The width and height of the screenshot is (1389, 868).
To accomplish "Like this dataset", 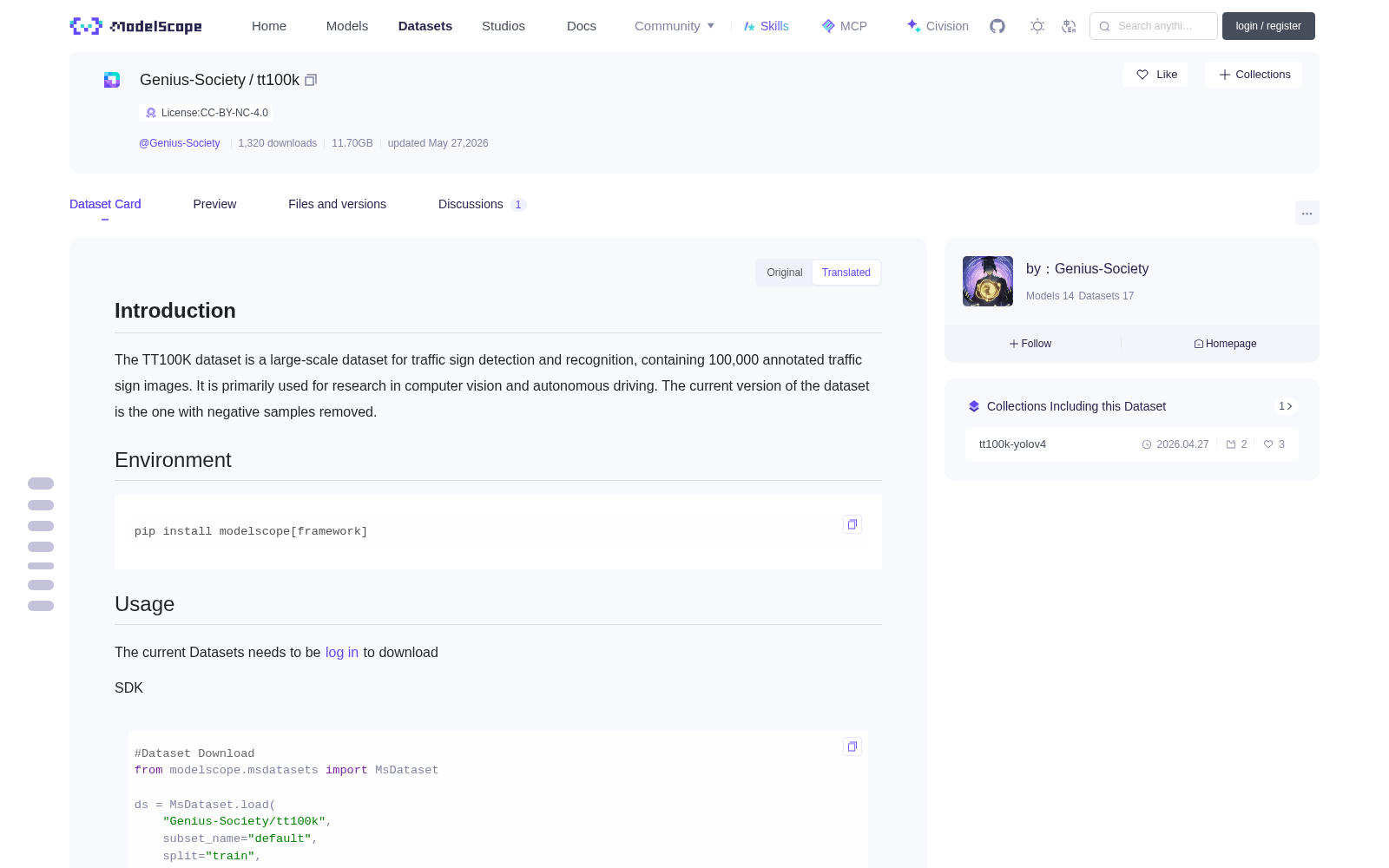I will pyautogui.click(x=1156, y=75).
